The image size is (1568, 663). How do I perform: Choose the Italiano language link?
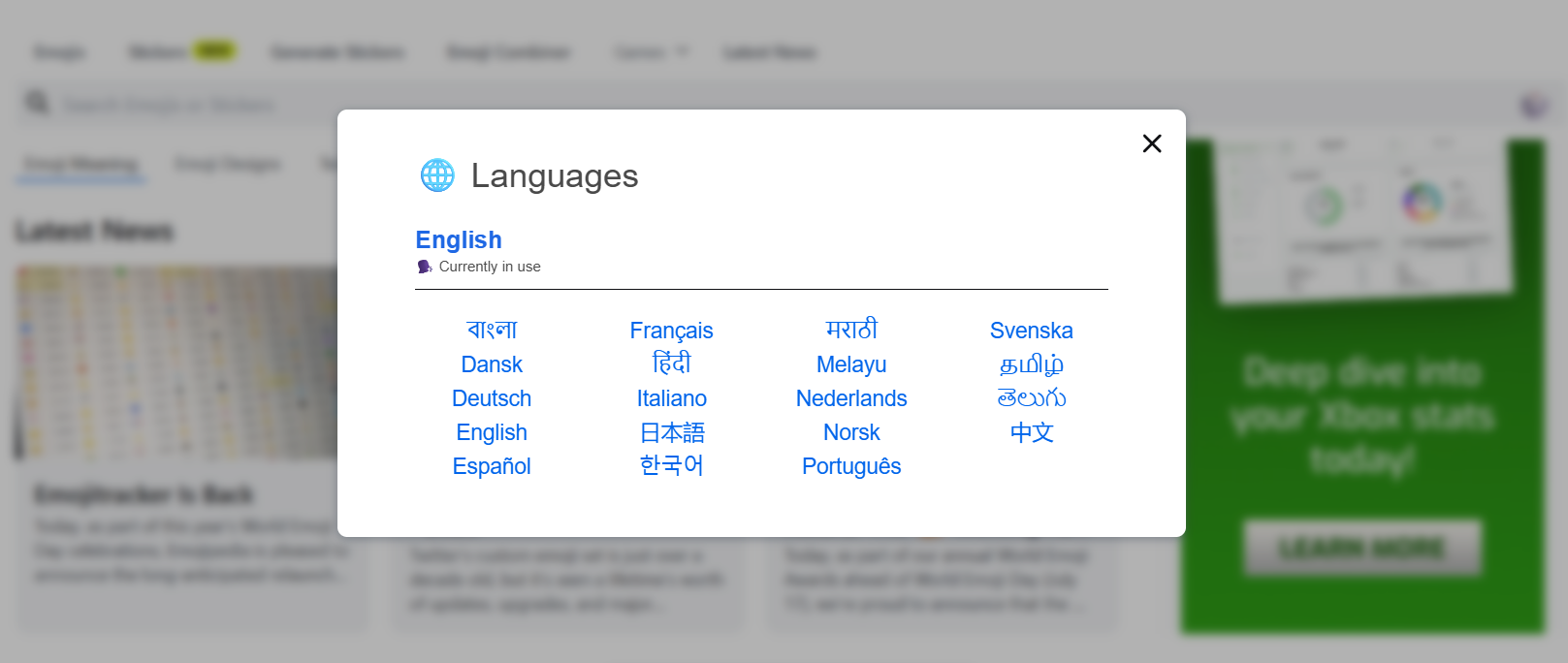[671, 398]
